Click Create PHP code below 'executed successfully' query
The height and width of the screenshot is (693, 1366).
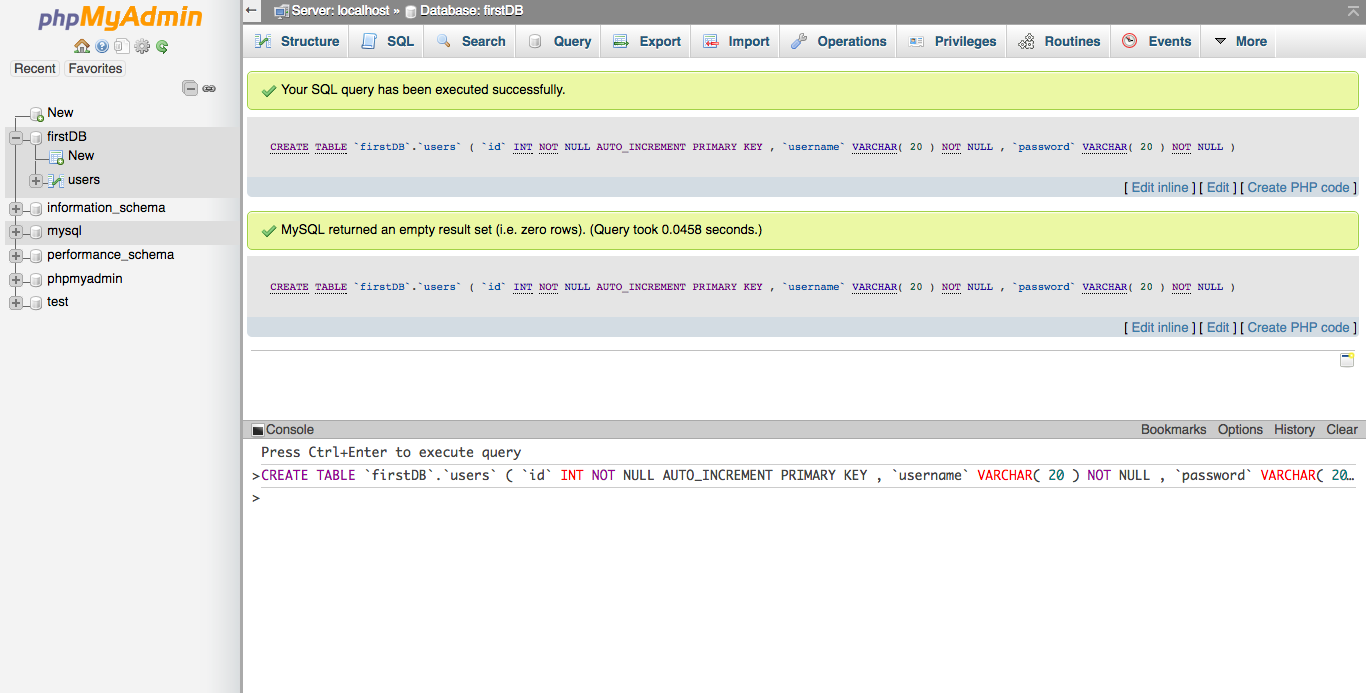[1298, 187]
